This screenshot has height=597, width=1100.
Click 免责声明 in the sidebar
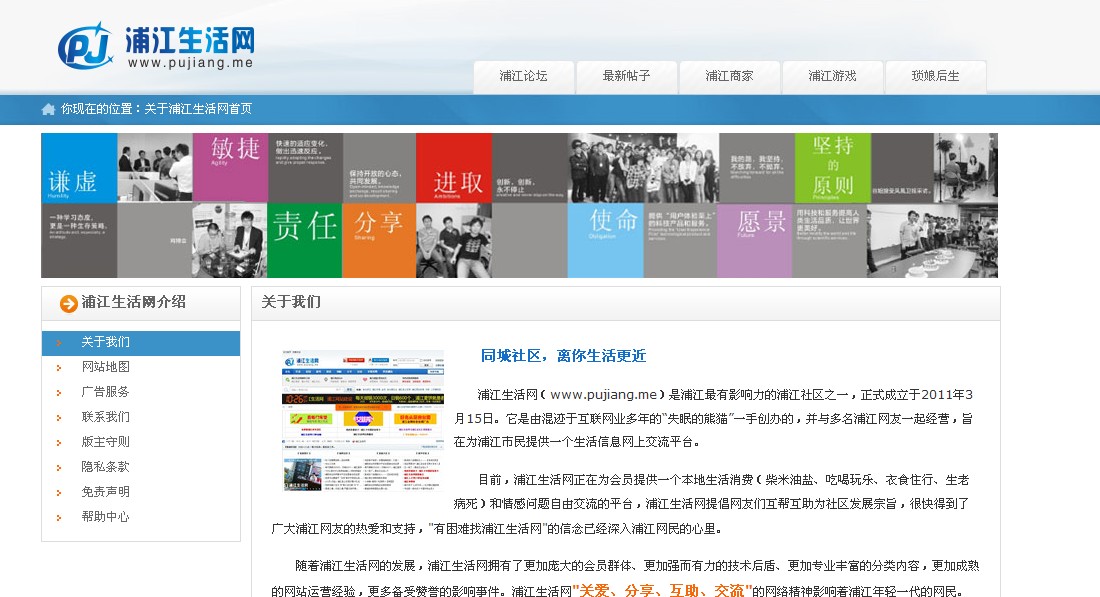coord(105,492)
